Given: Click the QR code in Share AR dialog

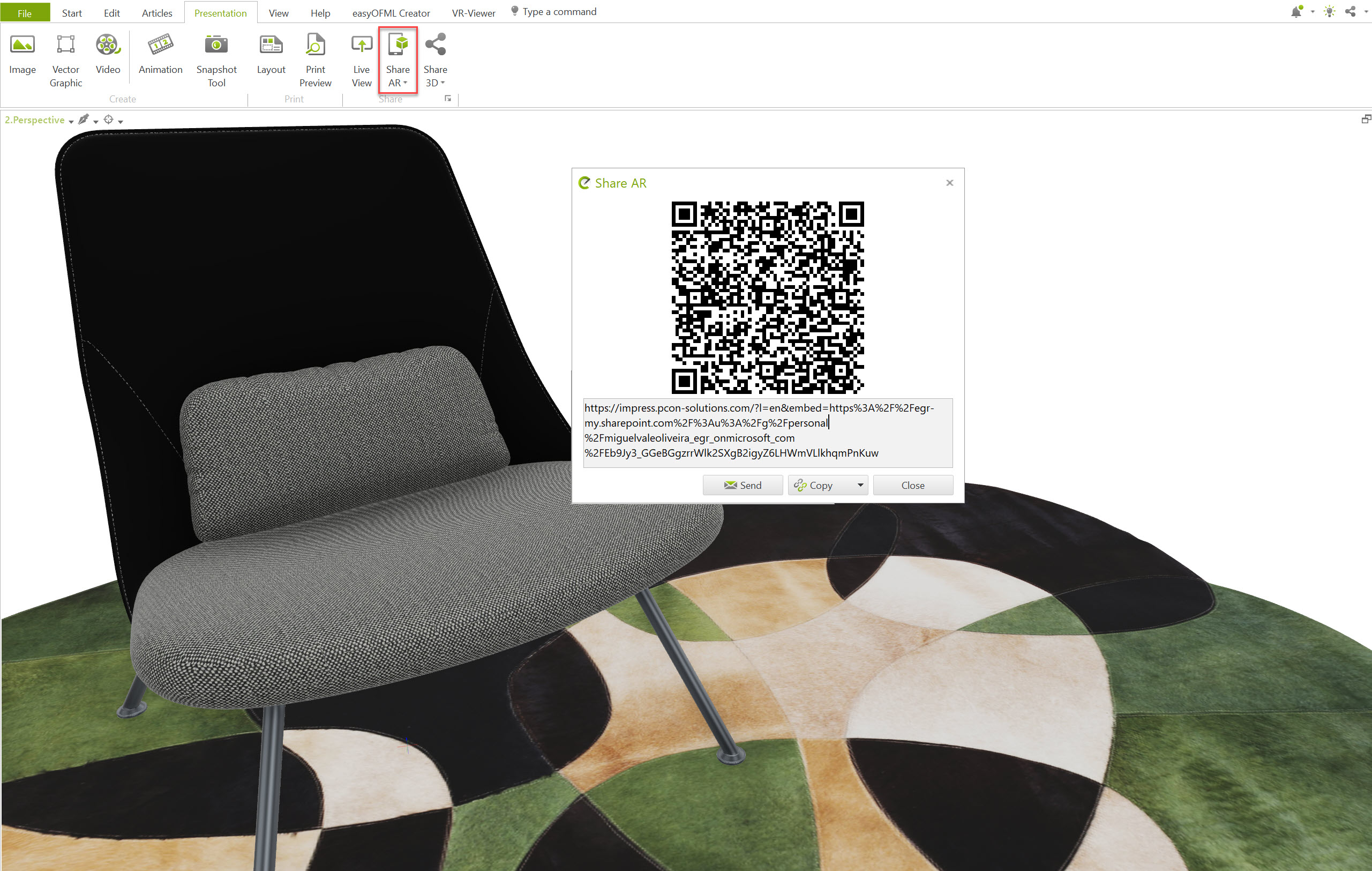Looking at the screenshot, I should pyautogui.click(x=768, y=297).
